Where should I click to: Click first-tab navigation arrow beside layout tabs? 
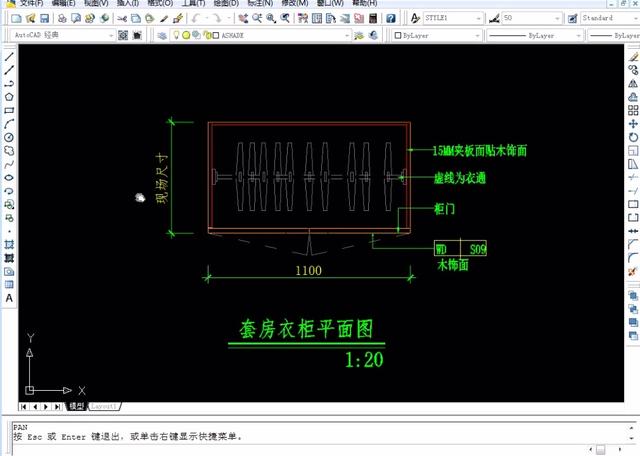click(24, 407)
